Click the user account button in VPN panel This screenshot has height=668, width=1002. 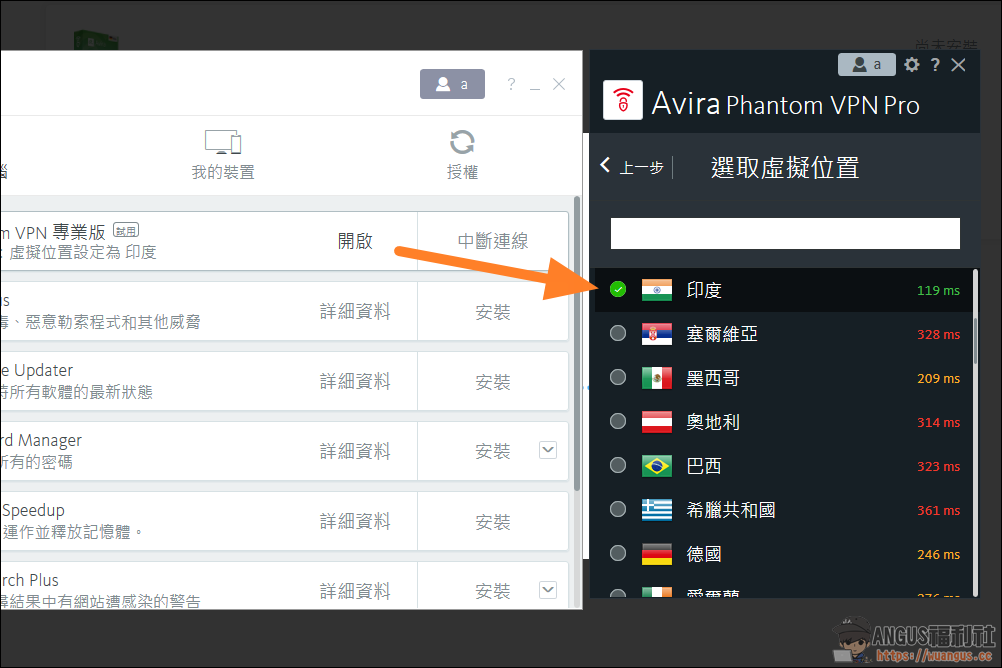(866, 64)
